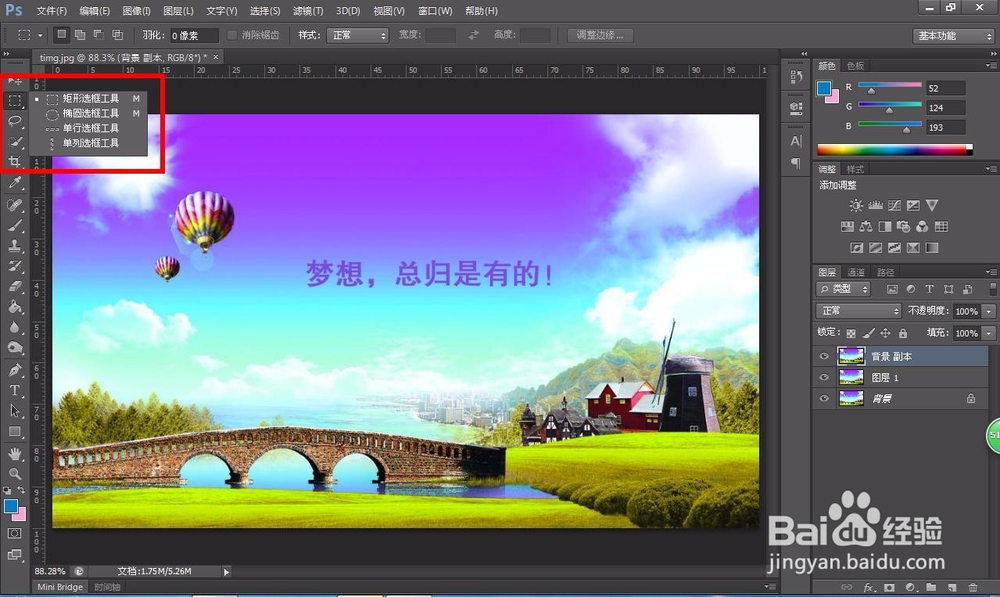The image size is (1000, 597).
Task: Open the History panel icon
Action: [796, 77]
